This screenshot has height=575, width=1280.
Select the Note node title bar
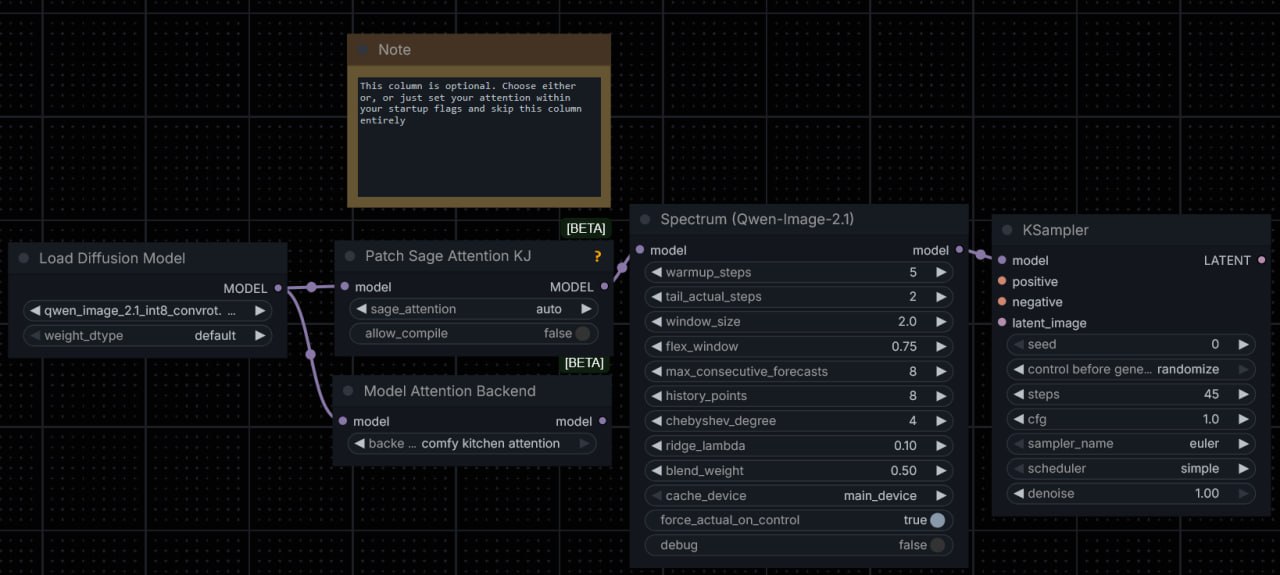coord(479,50)
